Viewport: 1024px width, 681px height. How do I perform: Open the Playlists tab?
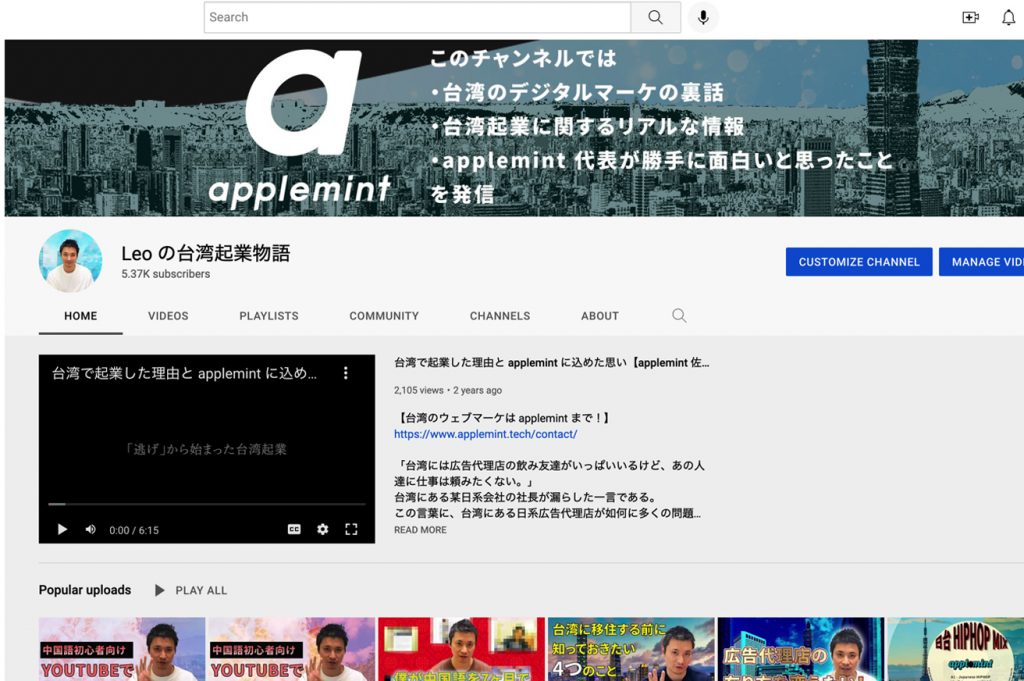(269, 316)
